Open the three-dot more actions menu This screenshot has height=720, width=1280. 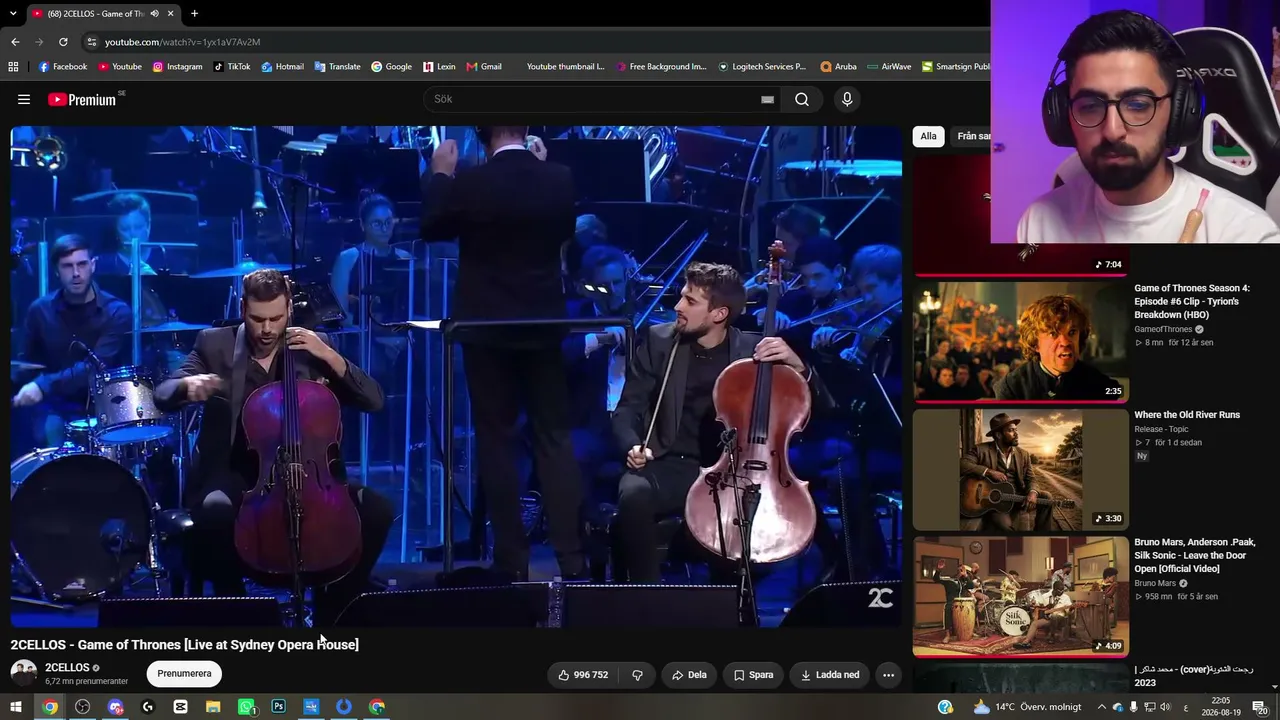click(x=888, y=675)
